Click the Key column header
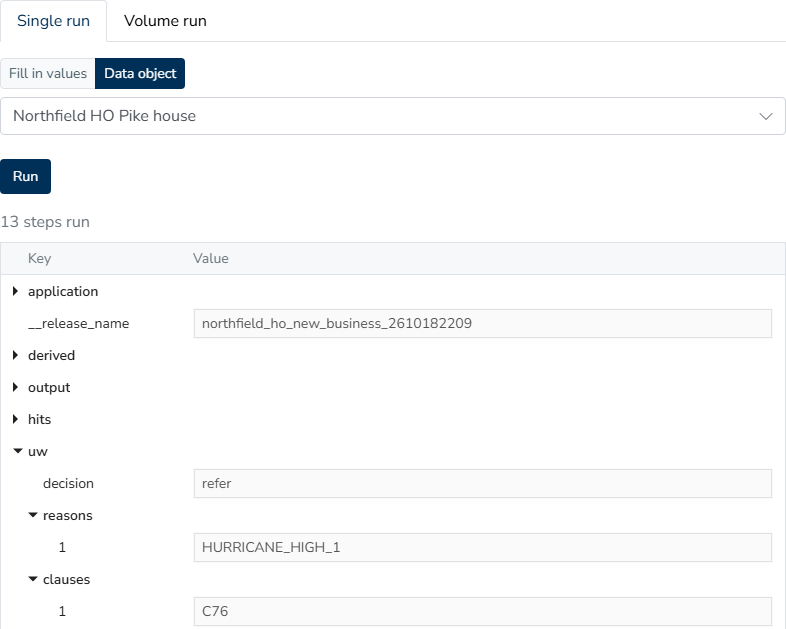This screenshot has width=786, height=629. [x=40, y=259]
